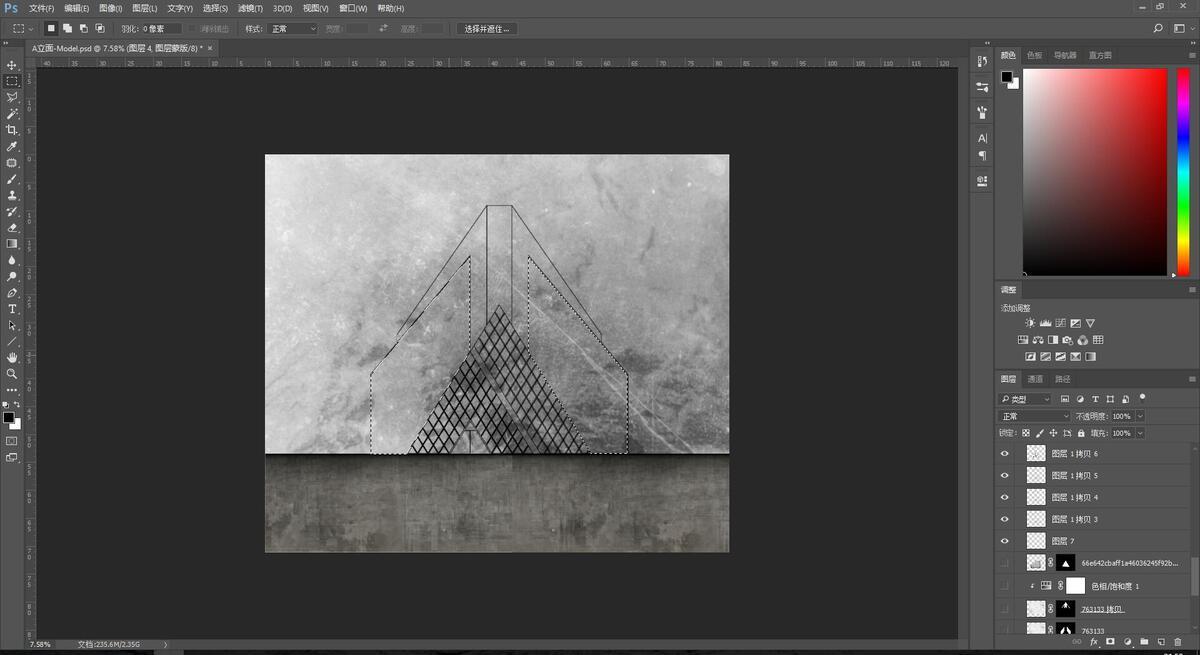This screenshot has height=655, width=1200.
Task: Select the Path Selection tool
Action: point(12,325)
